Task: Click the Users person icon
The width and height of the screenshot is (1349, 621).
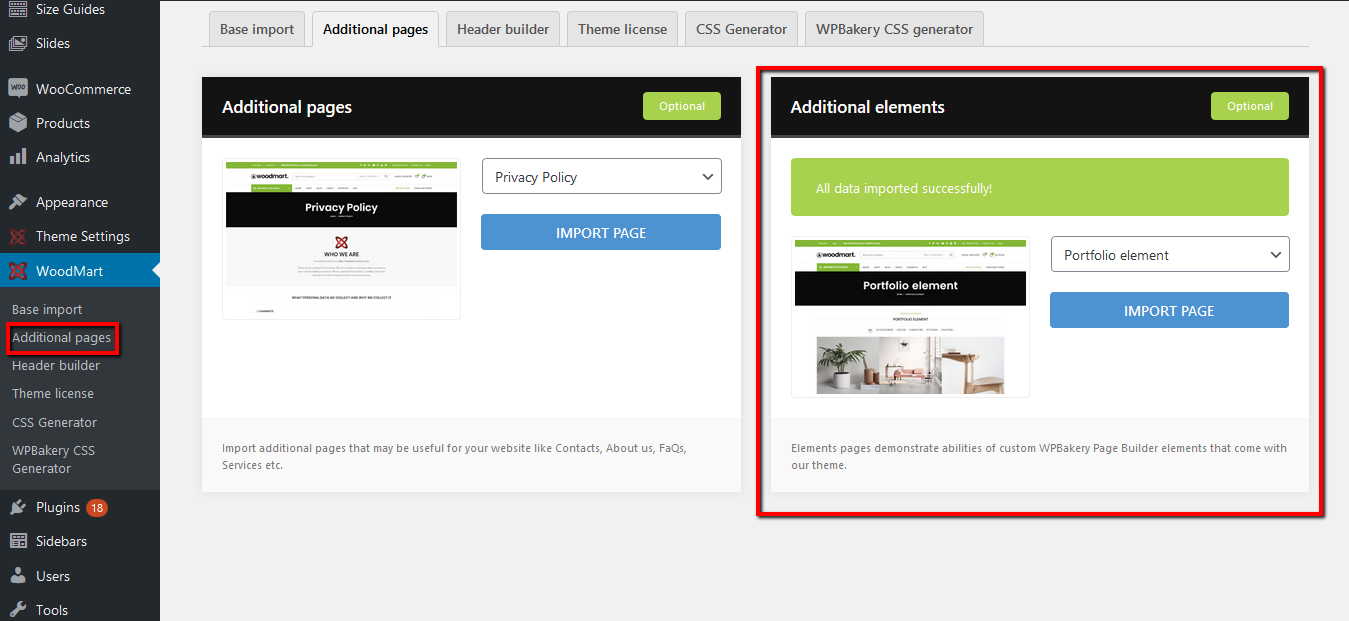Action: (18, 576)
